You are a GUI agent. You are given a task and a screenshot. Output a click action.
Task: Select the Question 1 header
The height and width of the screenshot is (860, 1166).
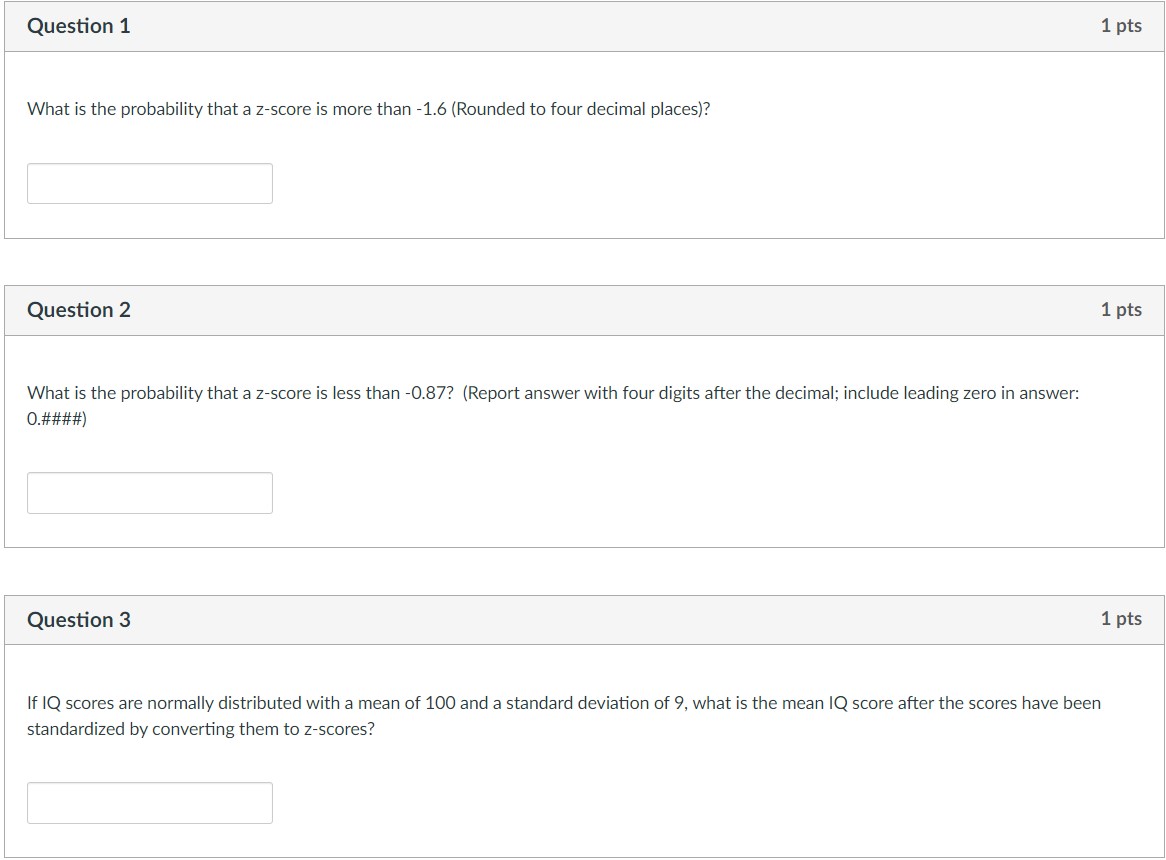pyautogui.click(x=78, y=26)
